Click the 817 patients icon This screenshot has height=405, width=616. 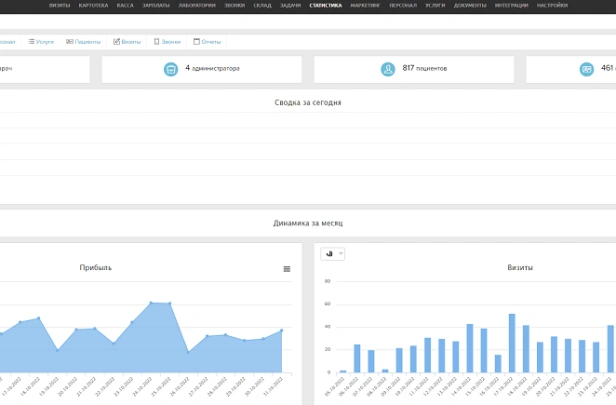coord(387,69)
